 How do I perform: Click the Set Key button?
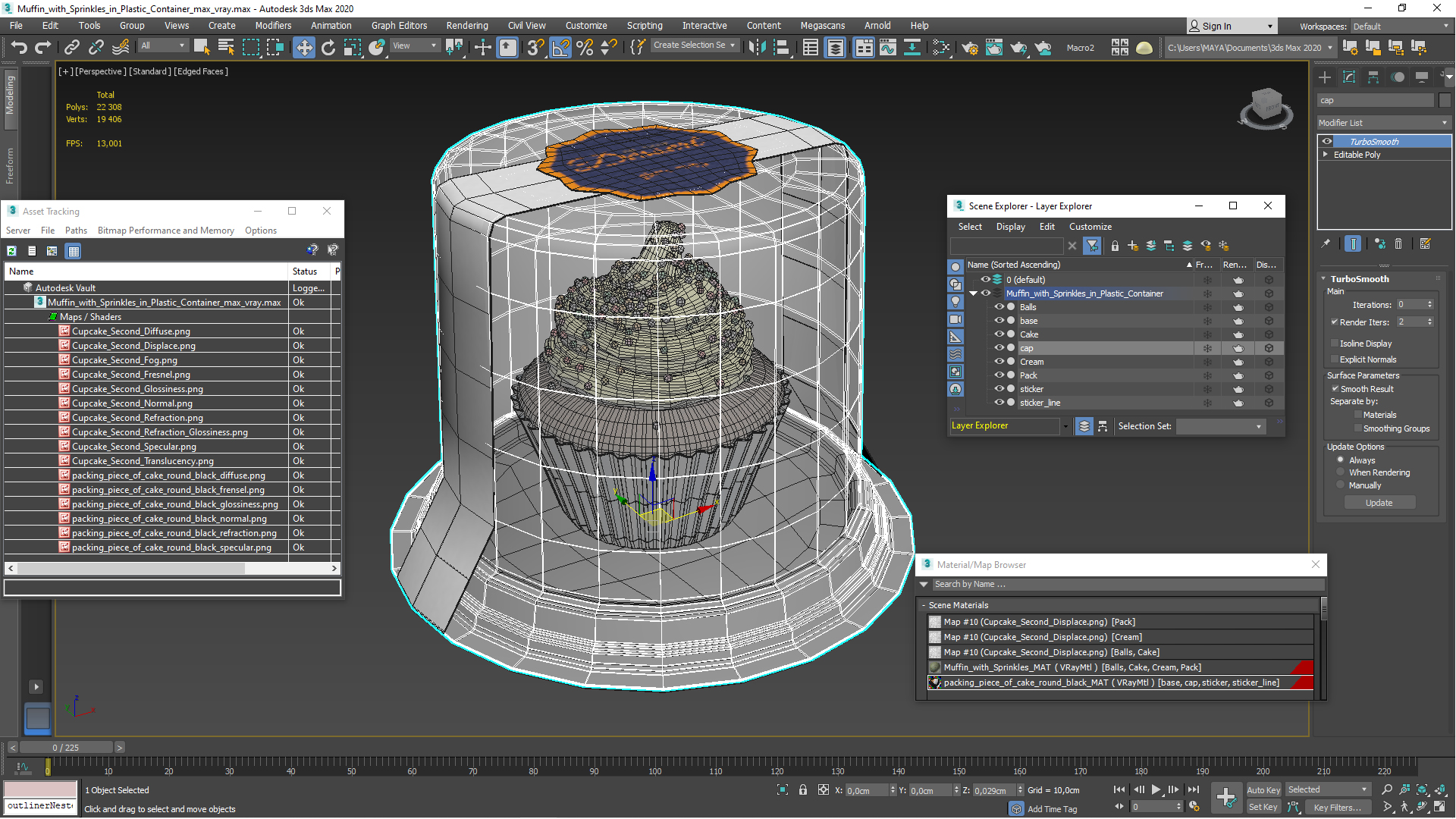(1263, 807)
